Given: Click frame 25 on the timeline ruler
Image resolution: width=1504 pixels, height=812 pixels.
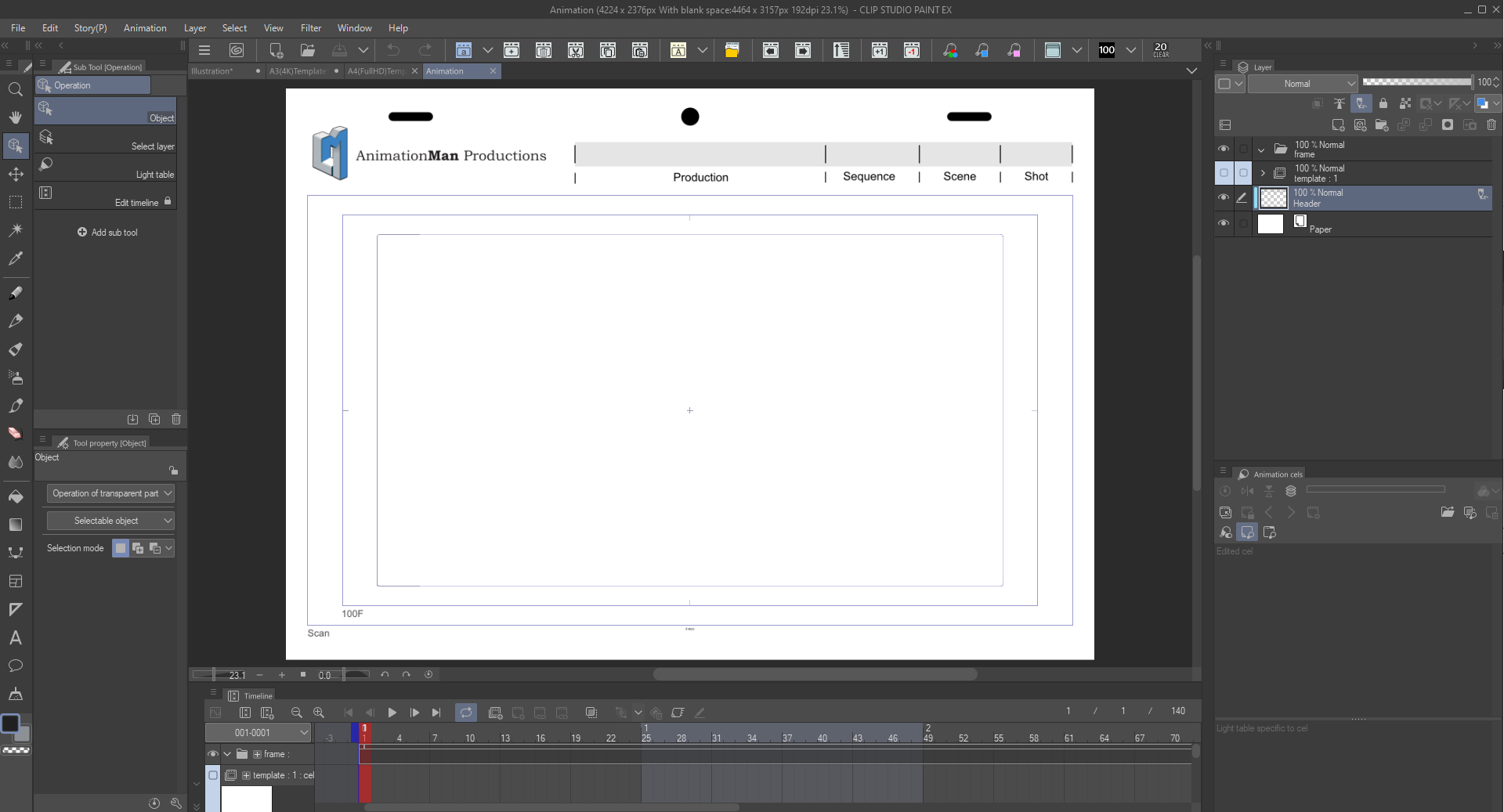Looking at the screenshot, I should (646, 738).
